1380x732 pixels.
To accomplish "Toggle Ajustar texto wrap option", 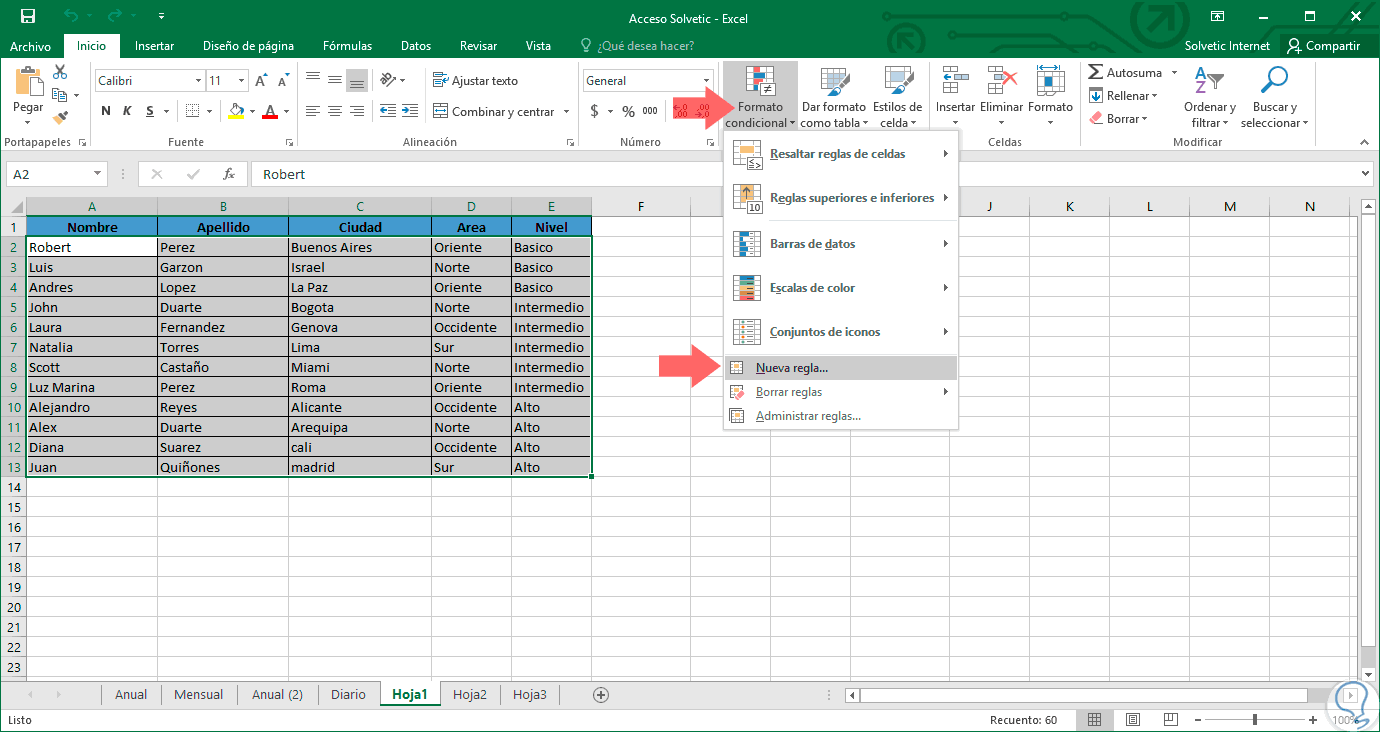I will click(475, 81).
